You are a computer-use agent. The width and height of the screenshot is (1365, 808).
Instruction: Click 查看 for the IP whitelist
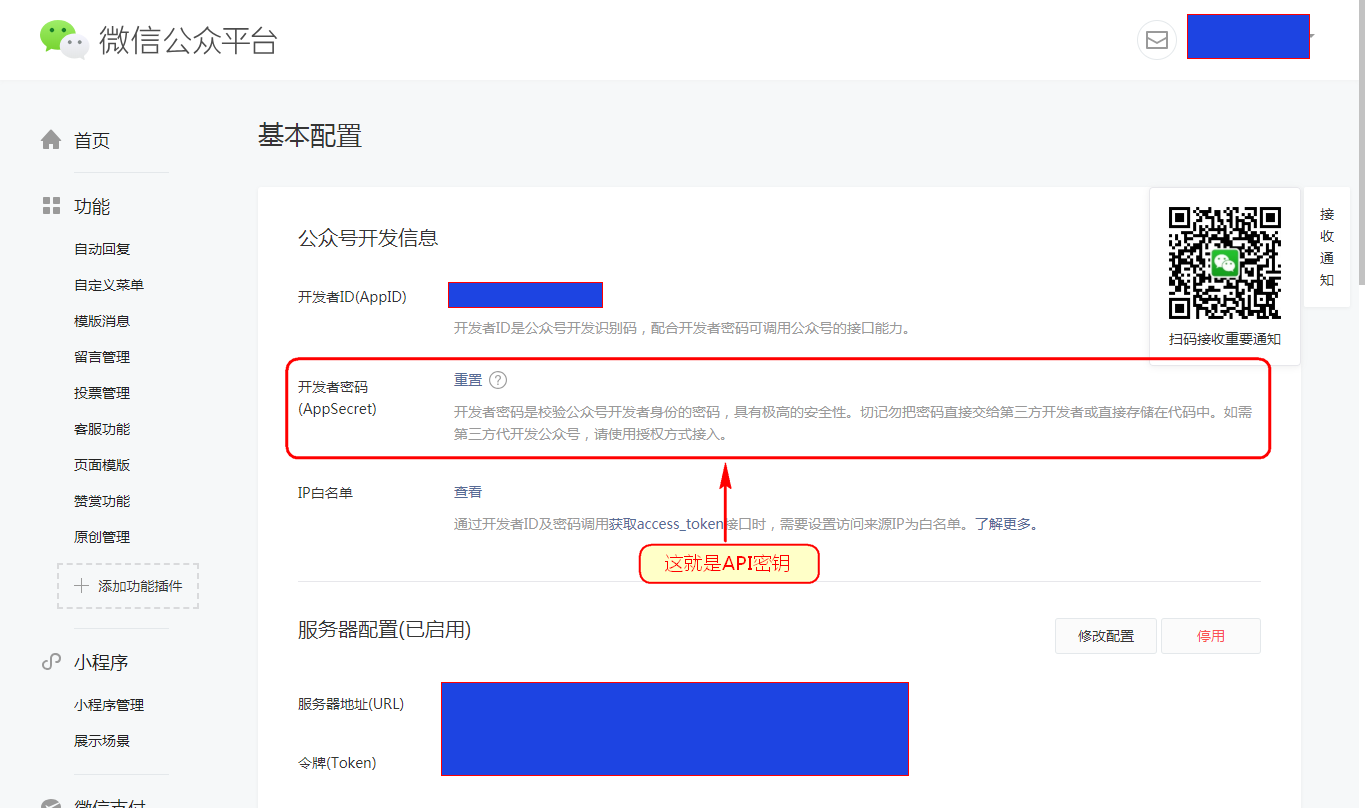click(x=468, y=492)
